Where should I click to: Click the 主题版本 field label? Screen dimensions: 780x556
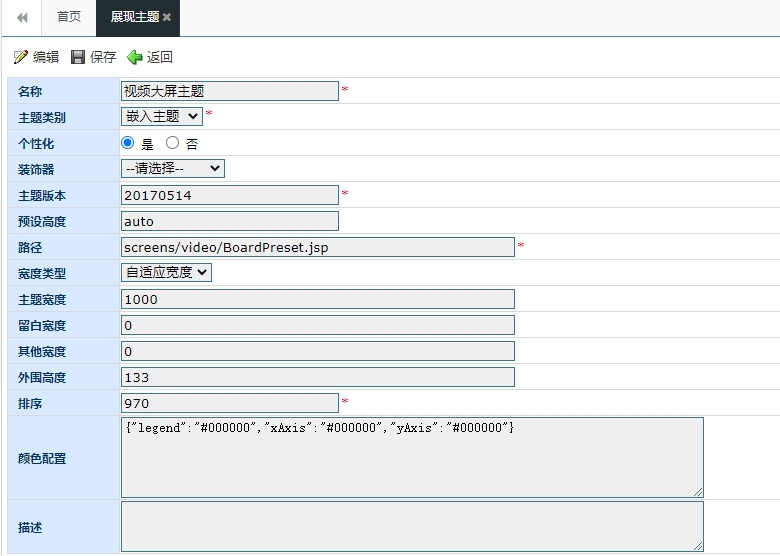(42, 196)
